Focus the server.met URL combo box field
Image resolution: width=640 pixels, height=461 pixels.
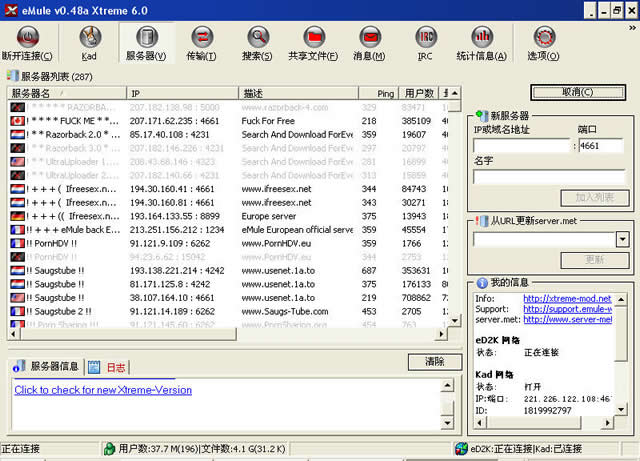544,239
